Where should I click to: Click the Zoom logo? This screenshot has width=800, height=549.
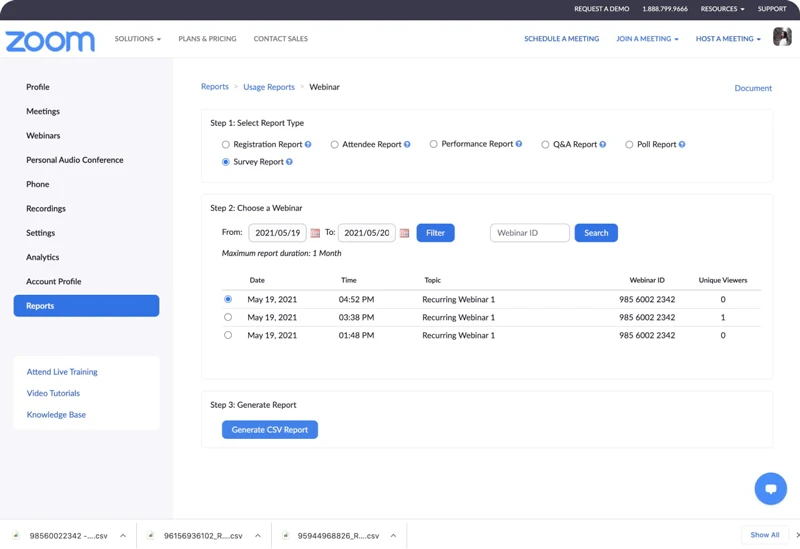click(x=50, y=40)
